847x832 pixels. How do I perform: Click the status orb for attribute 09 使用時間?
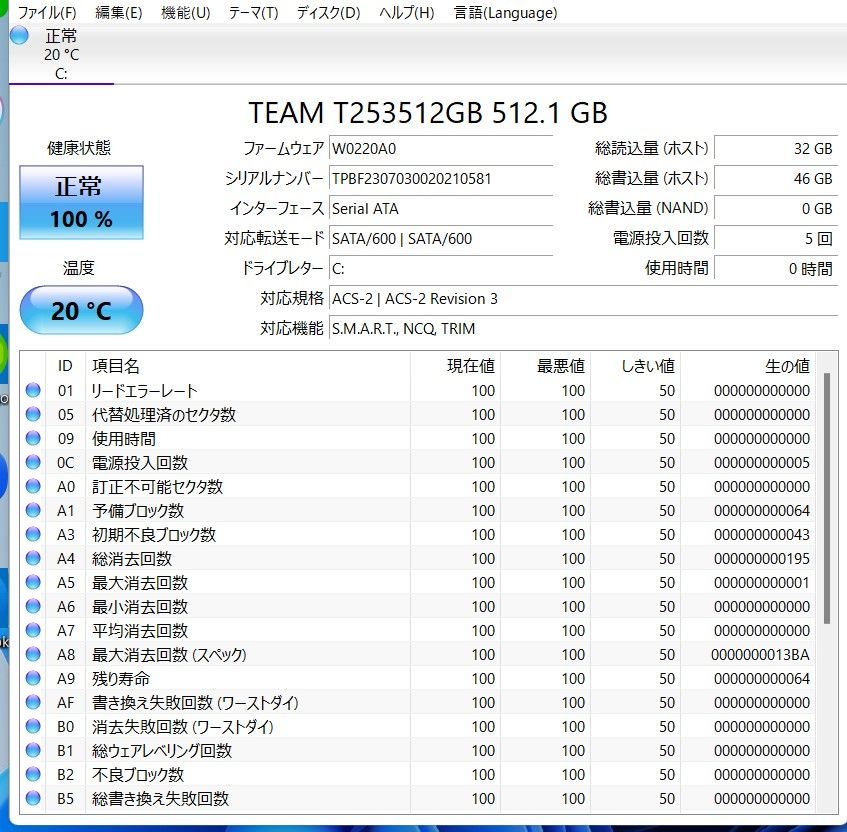[33, 438]
